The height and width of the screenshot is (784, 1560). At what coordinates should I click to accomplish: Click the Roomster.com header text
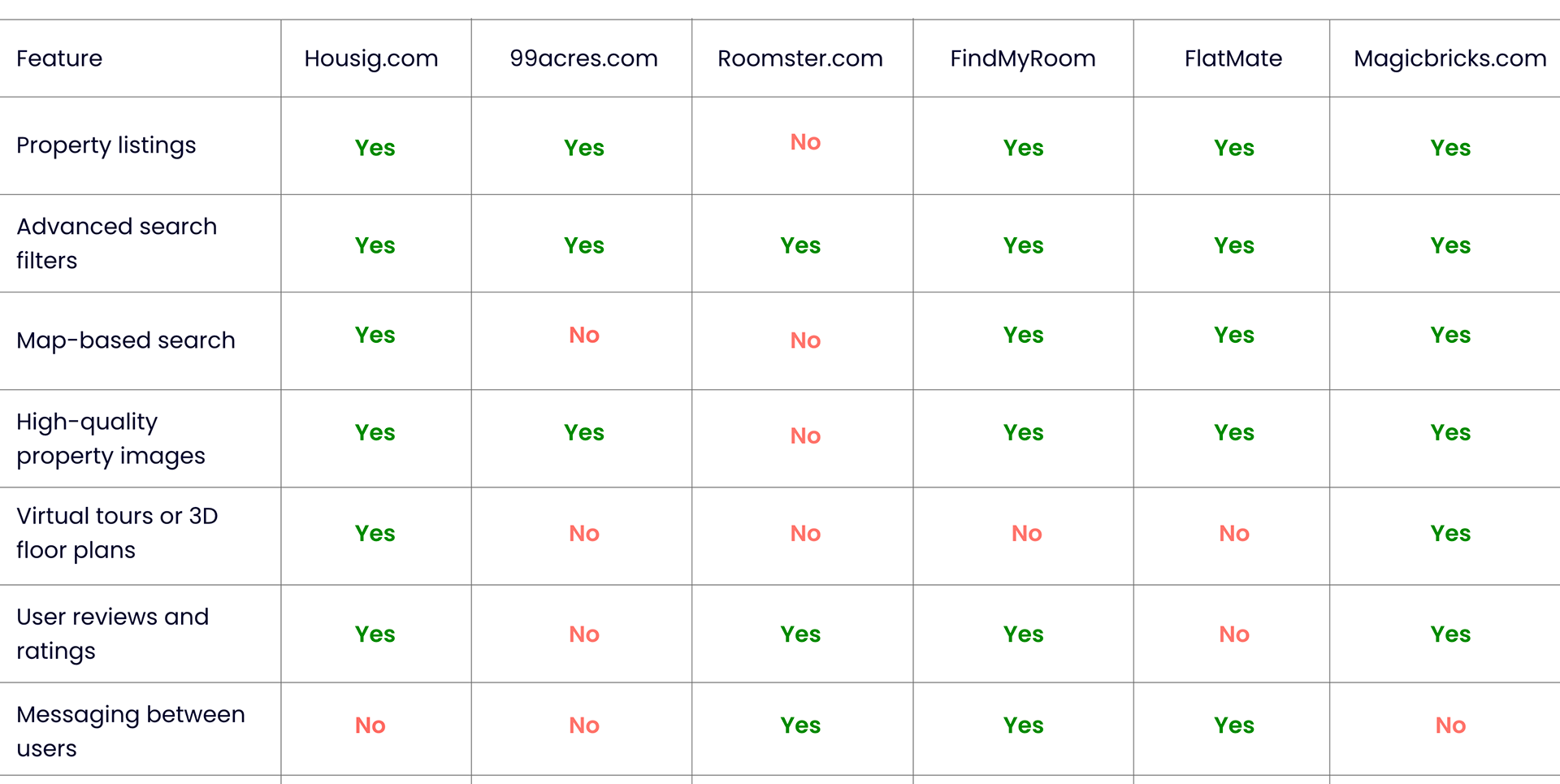800,58
